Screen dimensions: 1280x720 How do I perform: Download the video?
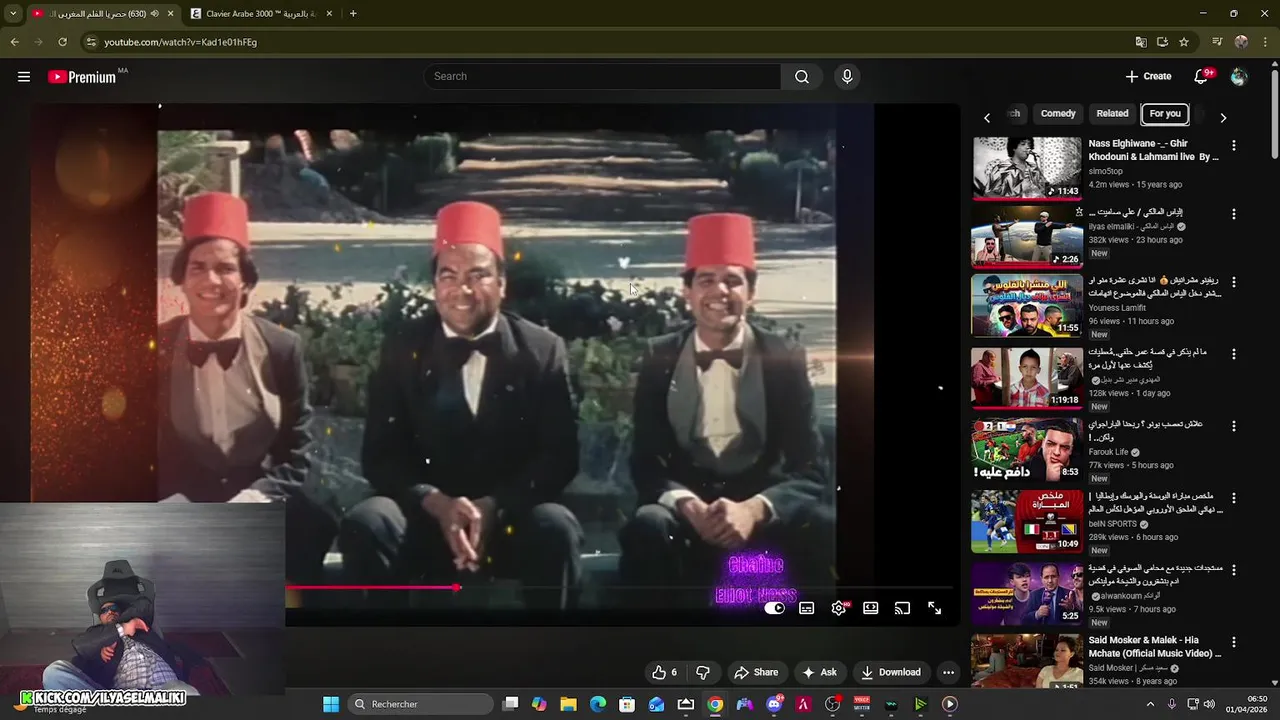pos(891,672)
